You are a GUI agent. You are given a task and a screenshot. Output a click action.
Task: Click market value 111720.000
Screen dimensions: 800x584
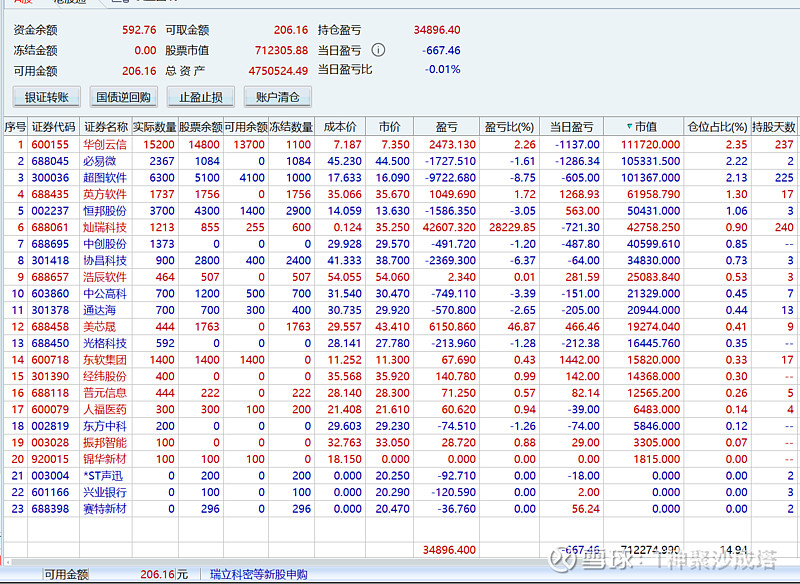[651, 144]
